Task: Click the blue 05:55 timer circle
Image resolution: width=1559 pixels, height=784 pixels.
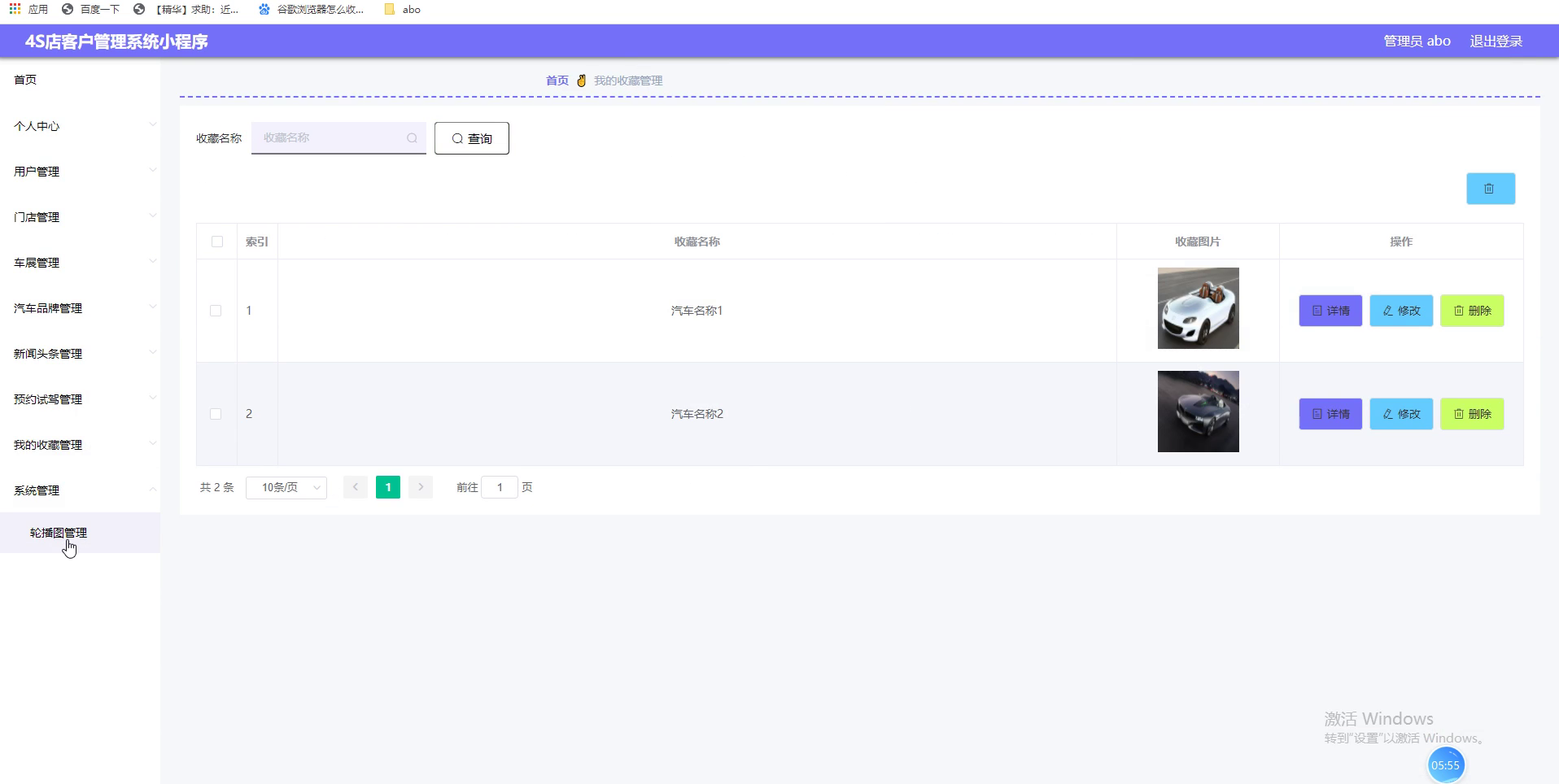Action: pos(1445,765)
